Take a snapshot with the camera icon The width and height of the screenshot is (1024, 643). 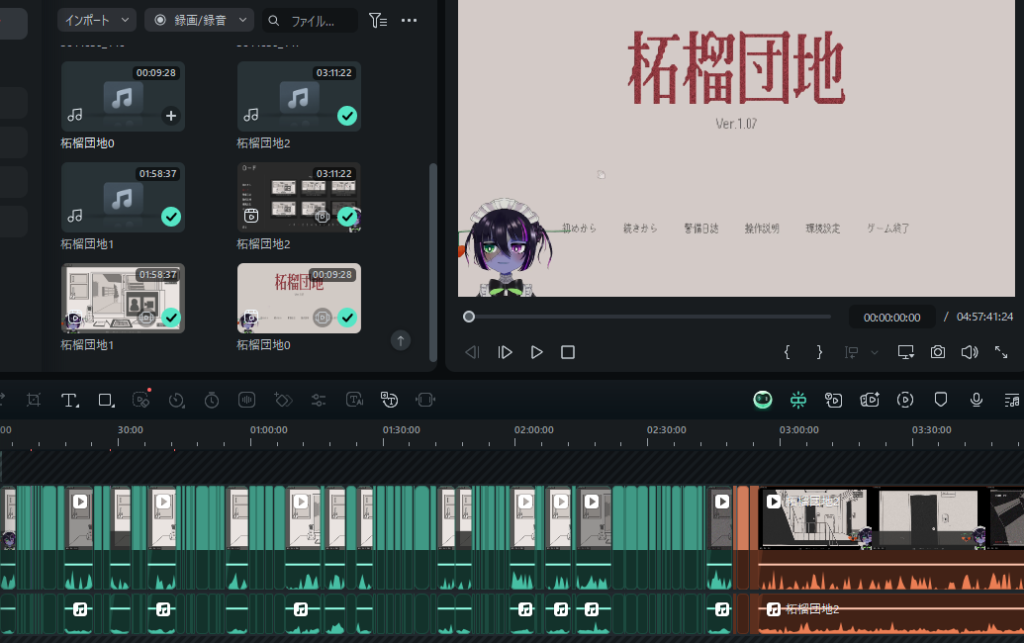pos(938,352)
